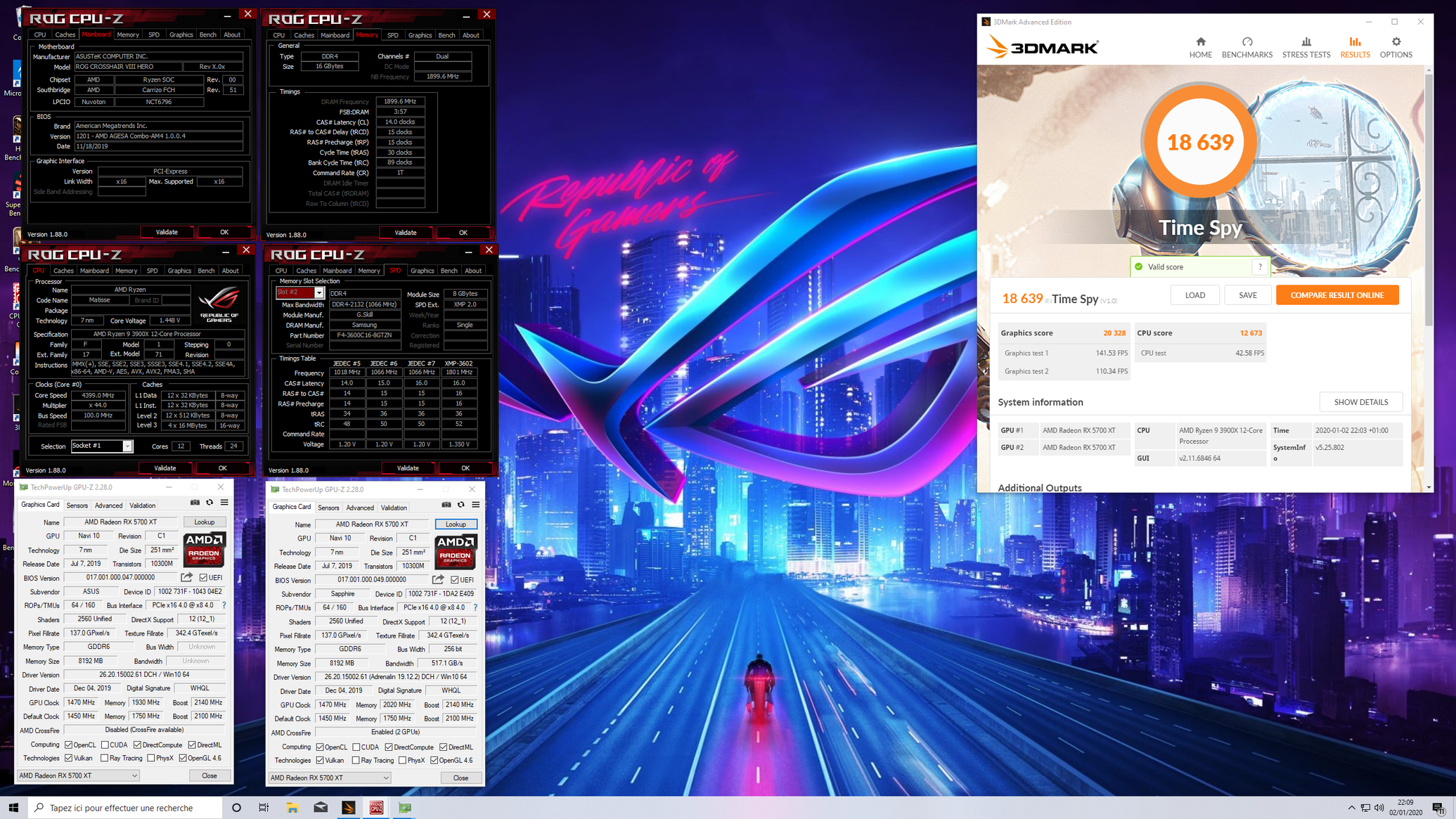Screen dimensions: 1456x819
Task: Toggle UEFI checkbox in Sapphire GPU-Z window
Action: [455, 580]
